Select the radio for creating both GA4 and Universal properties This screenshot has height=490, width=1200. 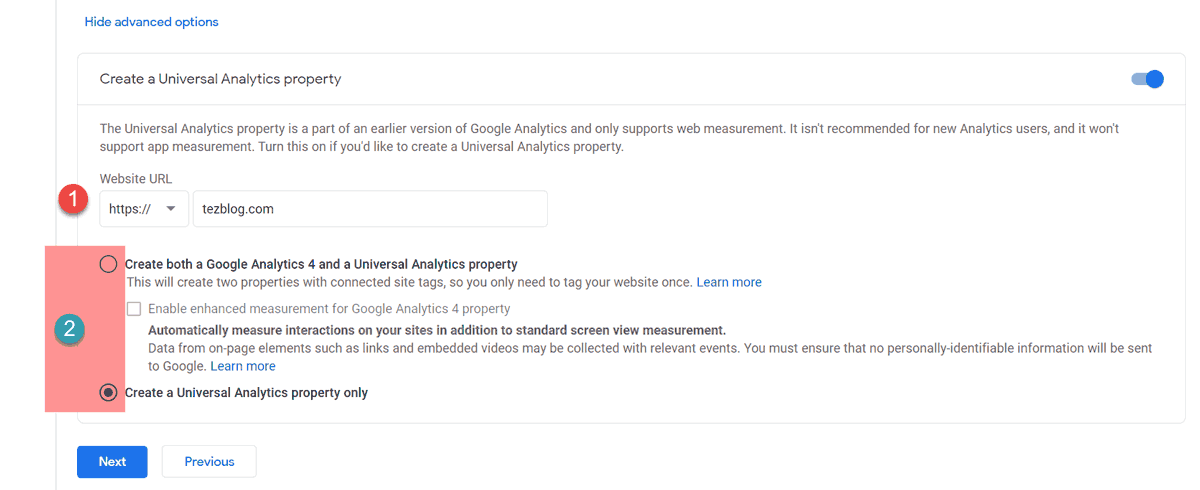click(109, 264)
